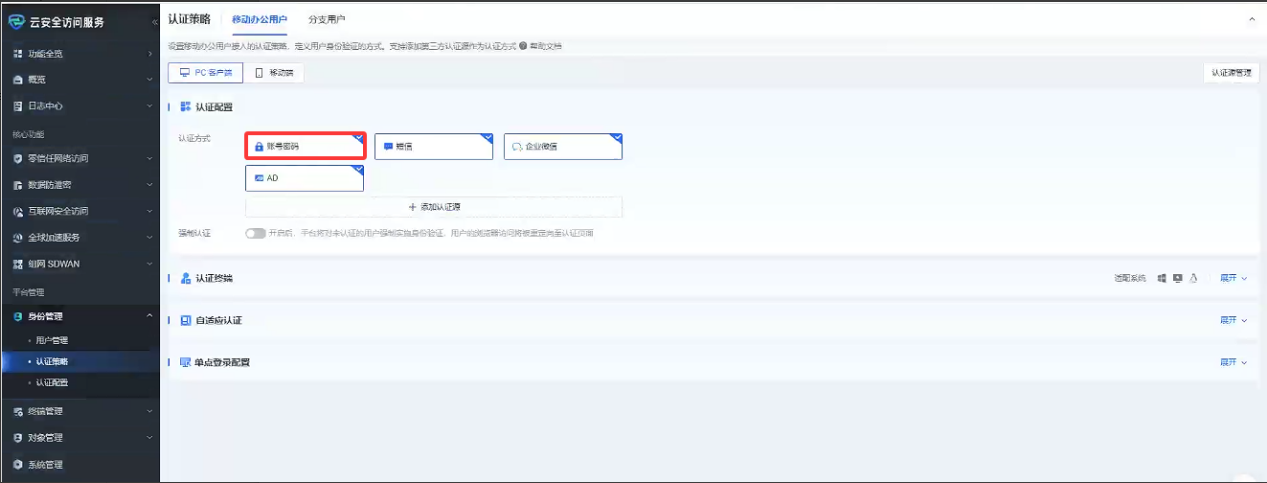
Task: Click the 单点登录配置 section icon
Action: point(185,362)
